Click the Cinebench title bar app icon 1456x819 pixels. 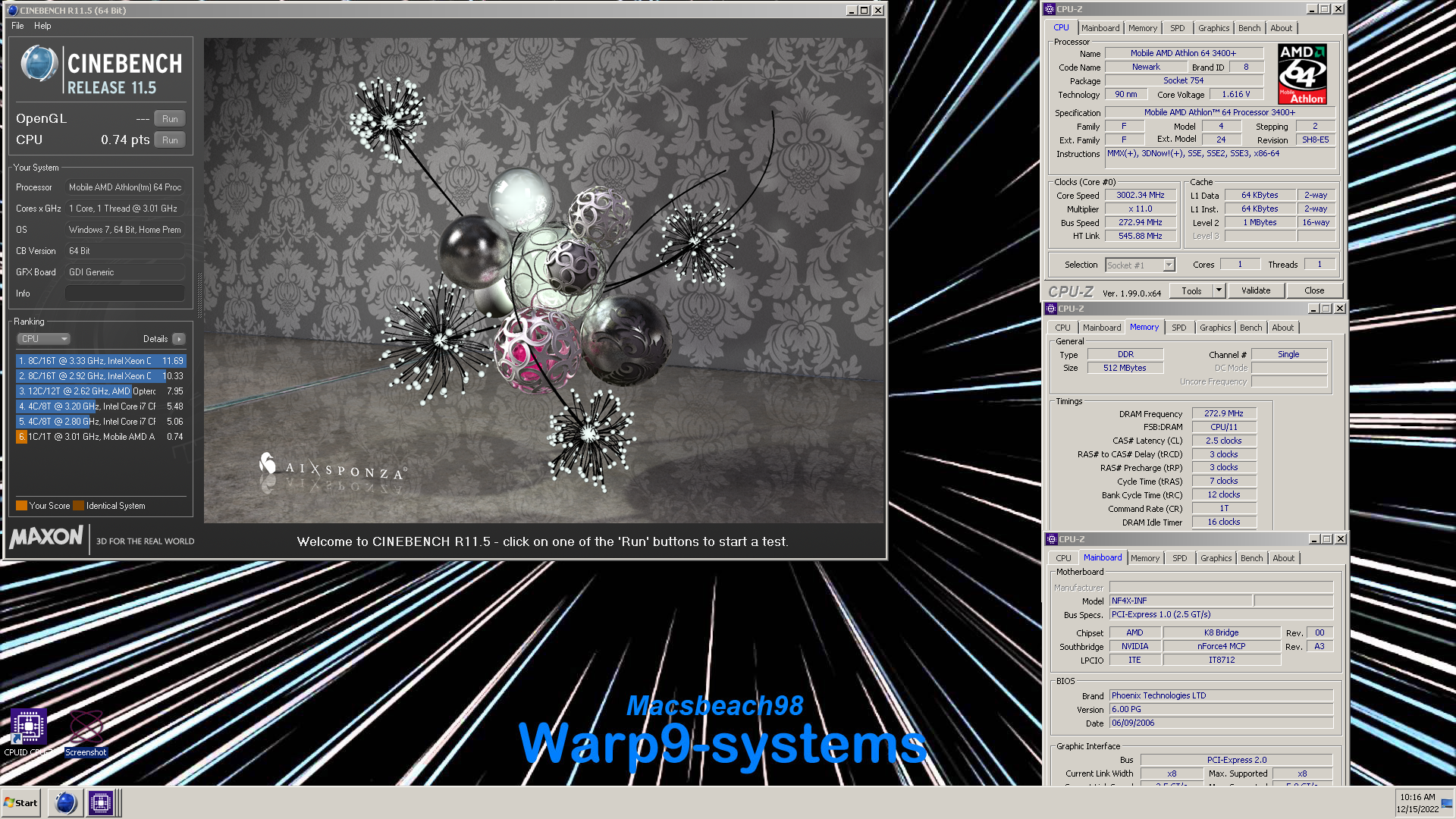(12, 11)
